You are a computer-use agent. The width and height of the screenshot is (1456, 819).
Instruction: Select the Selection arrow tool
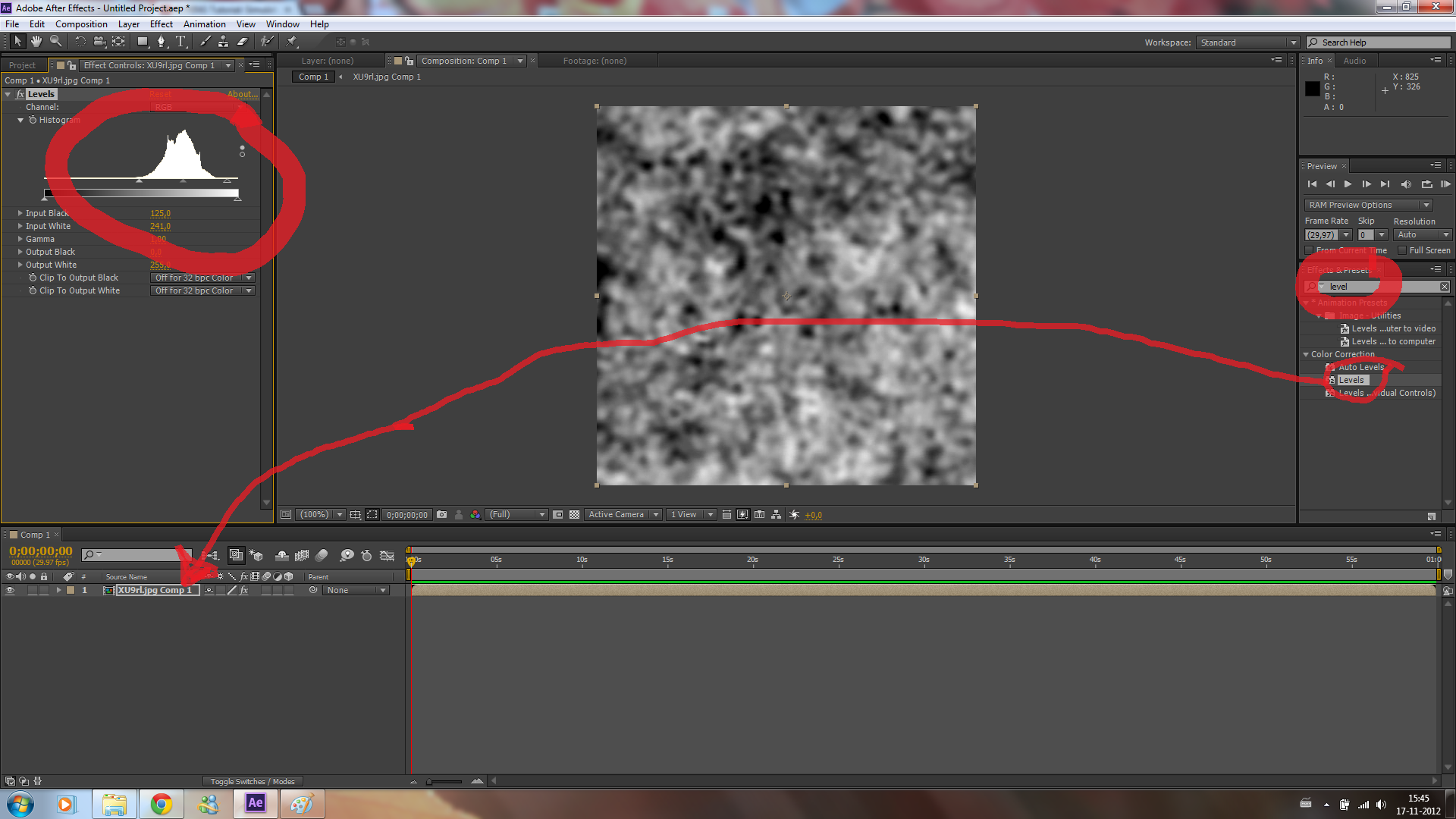[x=18, y=41]
